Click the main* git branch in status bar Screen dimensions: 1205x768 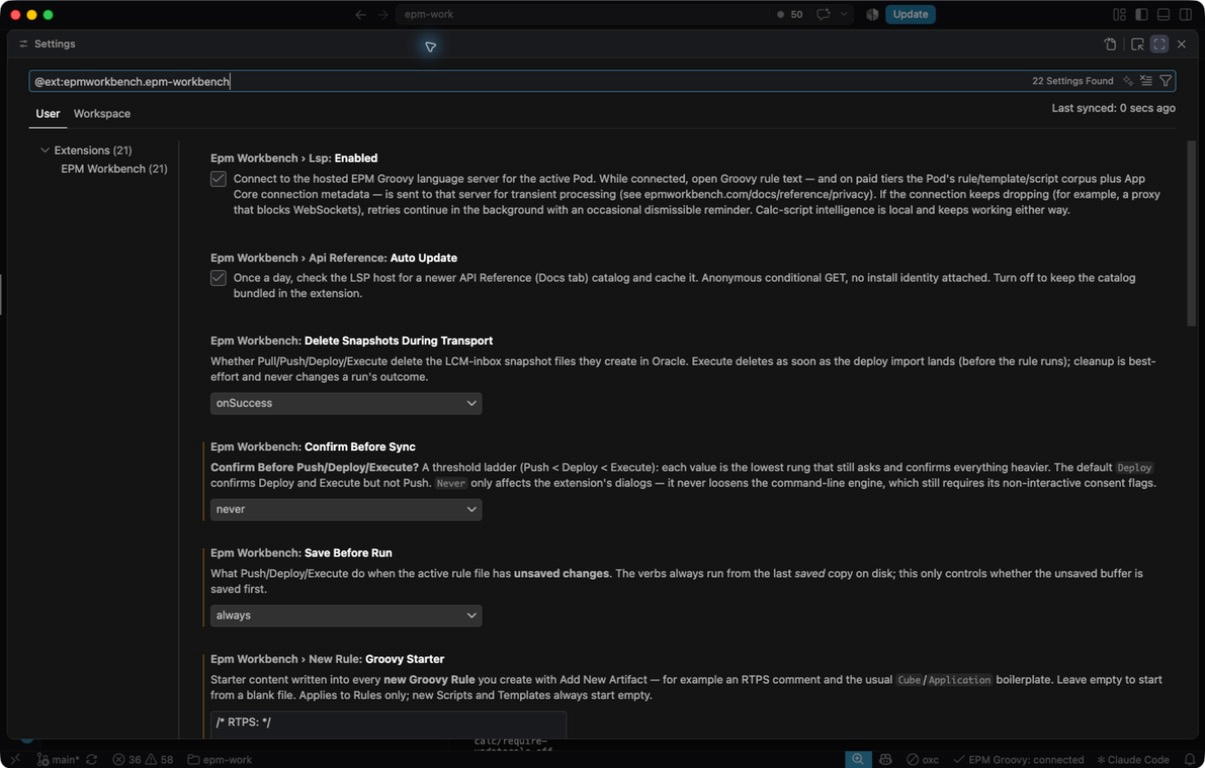click(x=58, y=760)
